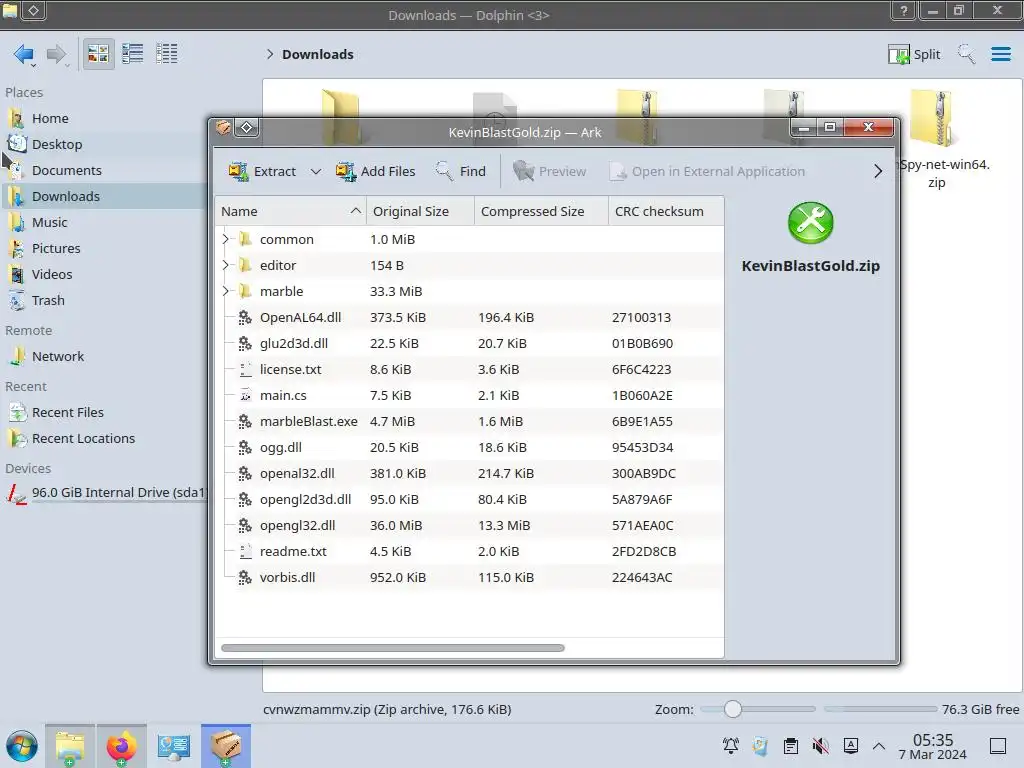Click 33.3 MiB size of marble
Viewport: 1024px width, 768px height.
396,291
